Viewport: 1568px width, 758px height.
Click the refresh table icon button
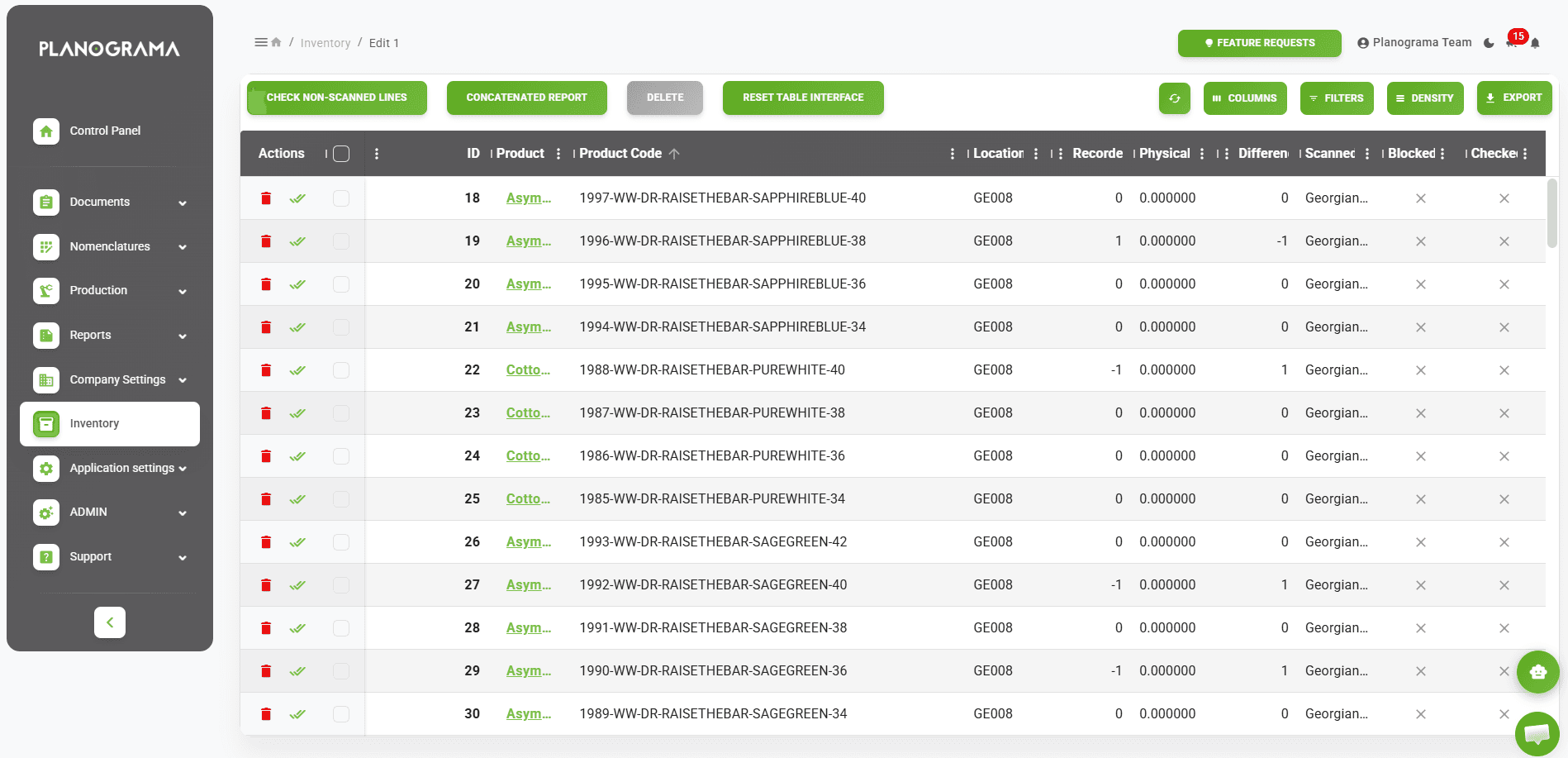coord(1174,98)
